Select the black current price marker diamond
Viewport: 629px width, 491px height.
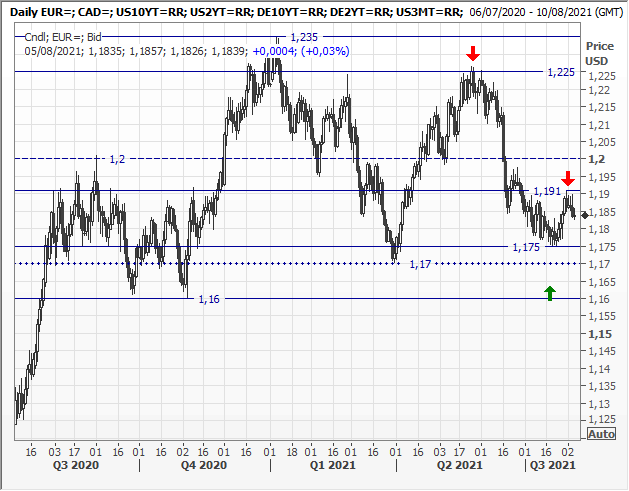click(584, 215)
